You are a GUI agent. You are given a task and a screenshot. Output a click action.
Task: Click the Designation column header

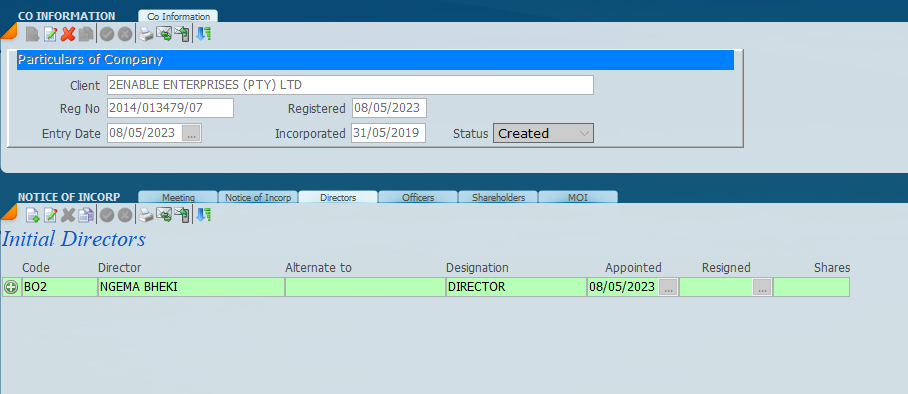point(477,268)
